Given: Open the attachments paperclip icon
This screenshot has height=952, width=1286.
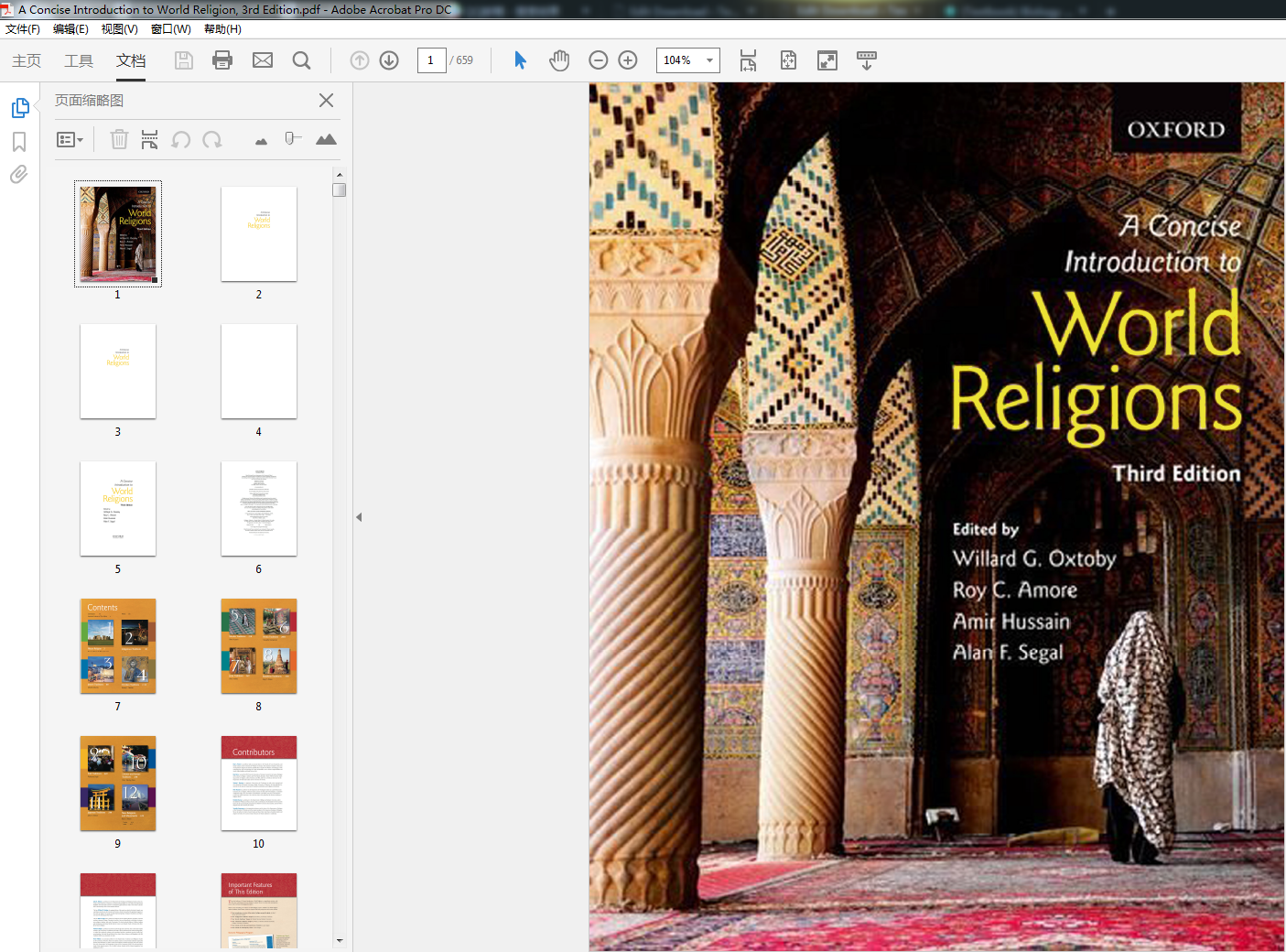Looking at the screenshot, I should pyautogui.click(x=19, y=174).
